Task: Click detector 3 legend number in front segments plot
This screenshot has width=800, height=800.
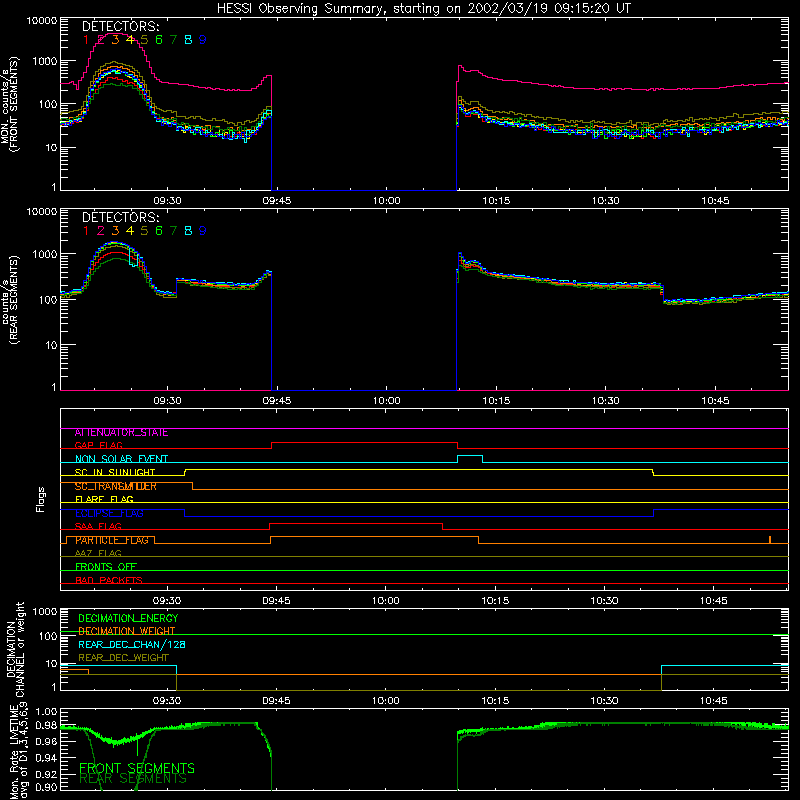Action: pos(115,40)
